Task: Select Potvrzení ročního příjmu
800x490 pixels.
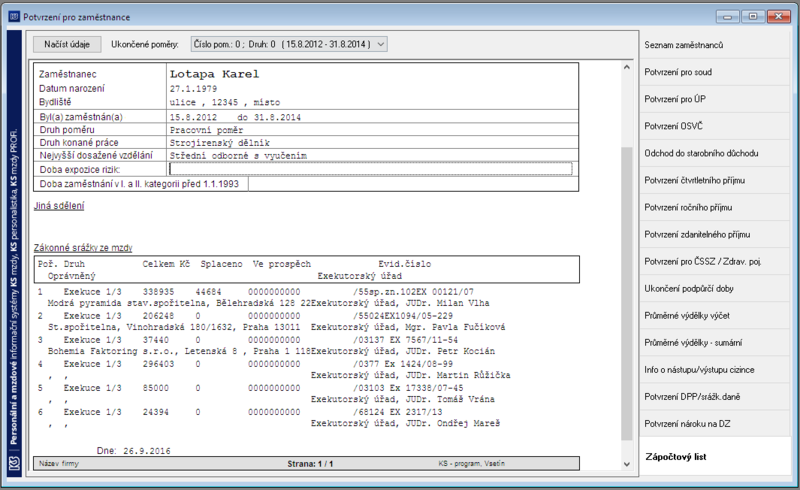Action: coord(714,207)
